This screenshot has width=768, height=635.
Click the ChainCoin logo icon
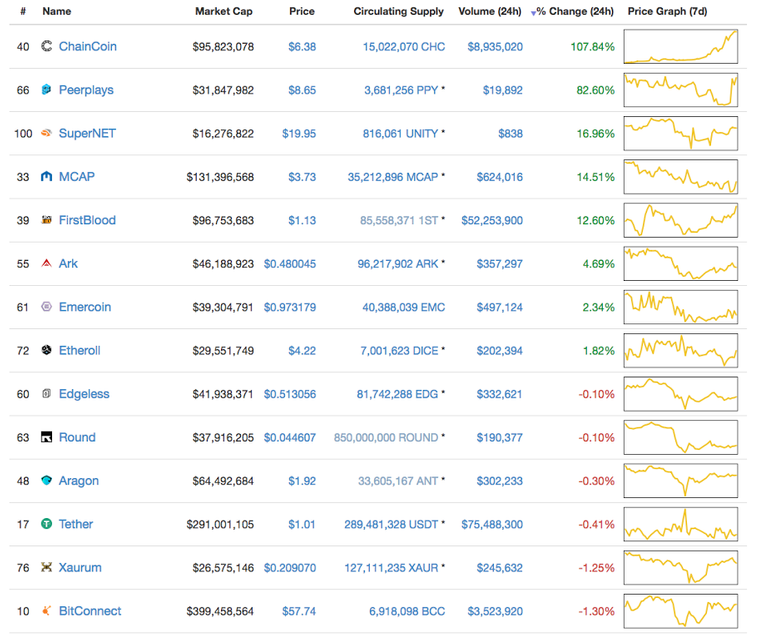pos(47,46)
